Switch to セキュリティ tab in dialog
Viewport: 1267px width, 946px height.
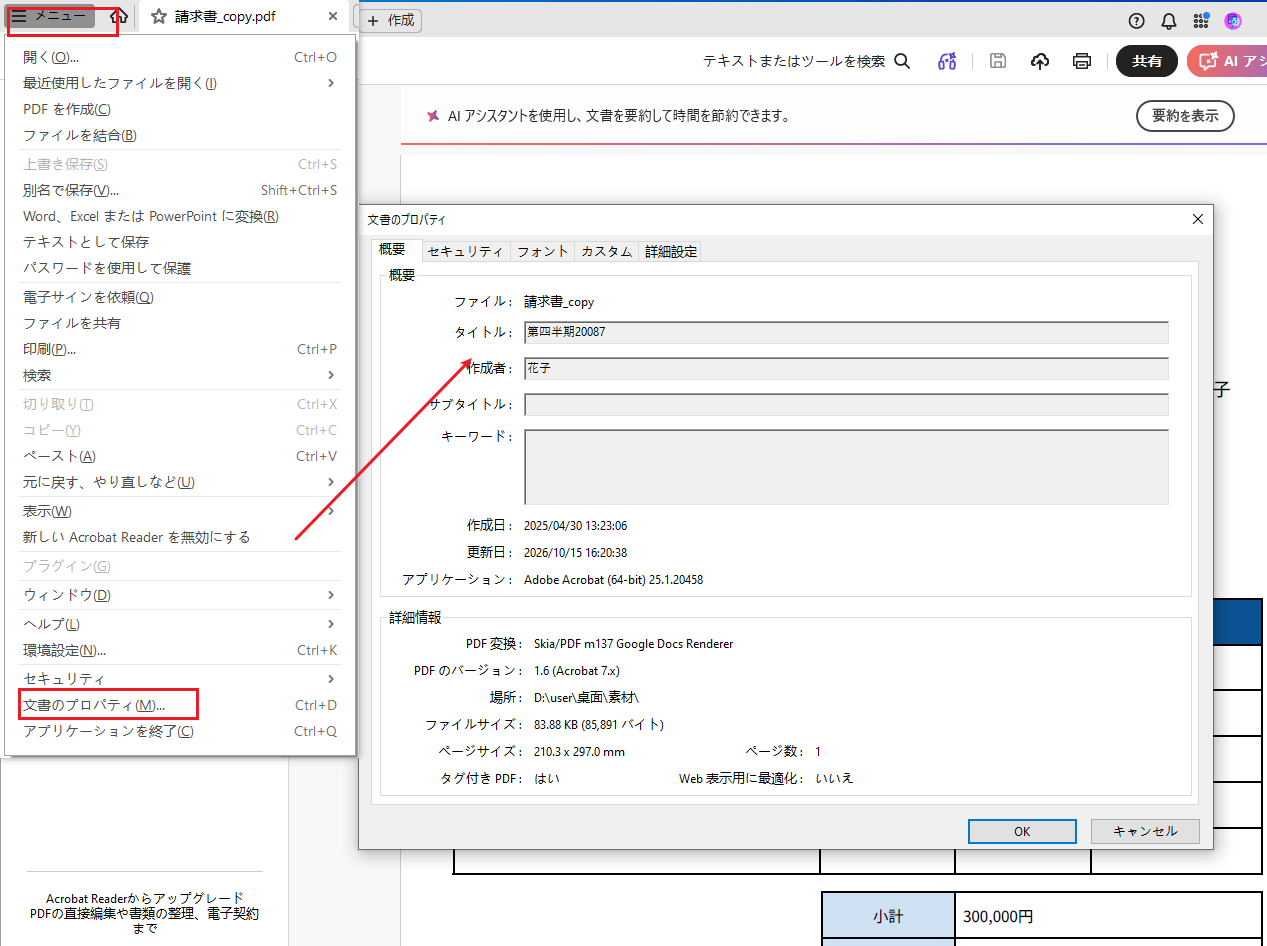[465, 252]
